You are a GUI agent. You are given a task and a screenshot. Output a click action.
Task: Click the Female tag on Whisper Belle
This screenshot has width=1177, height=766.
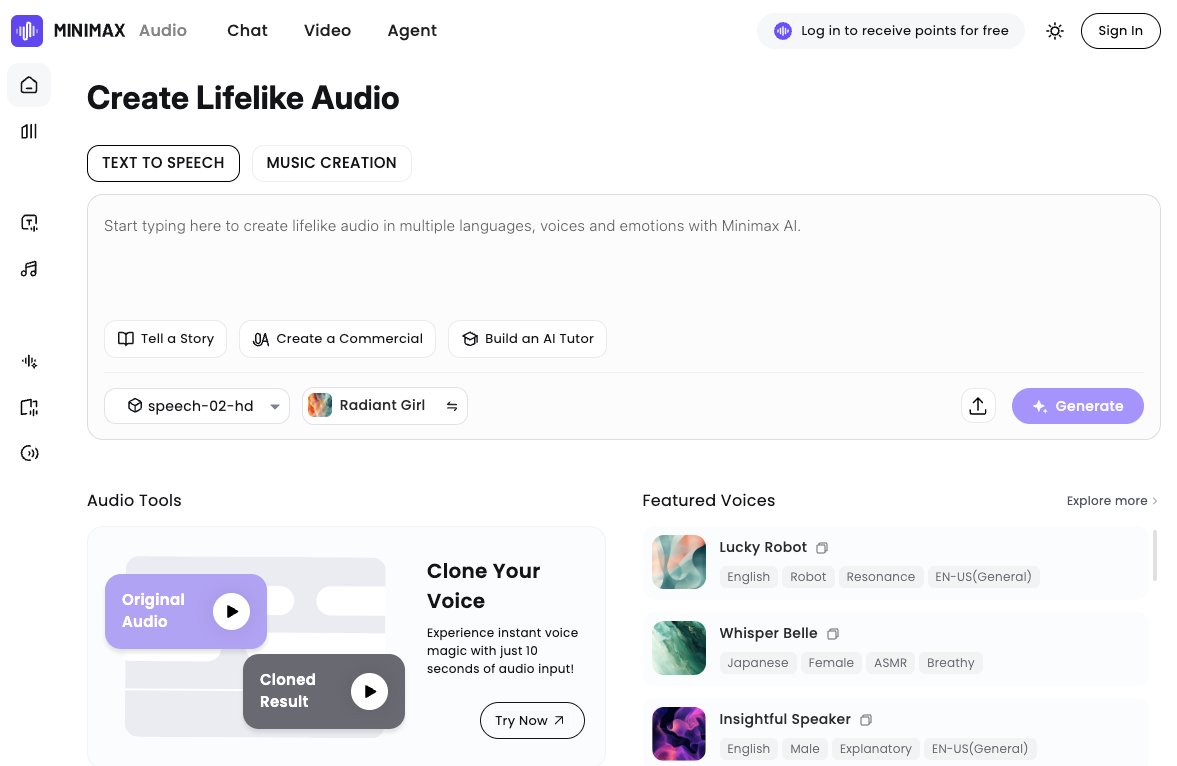click(x=831, y=663)
